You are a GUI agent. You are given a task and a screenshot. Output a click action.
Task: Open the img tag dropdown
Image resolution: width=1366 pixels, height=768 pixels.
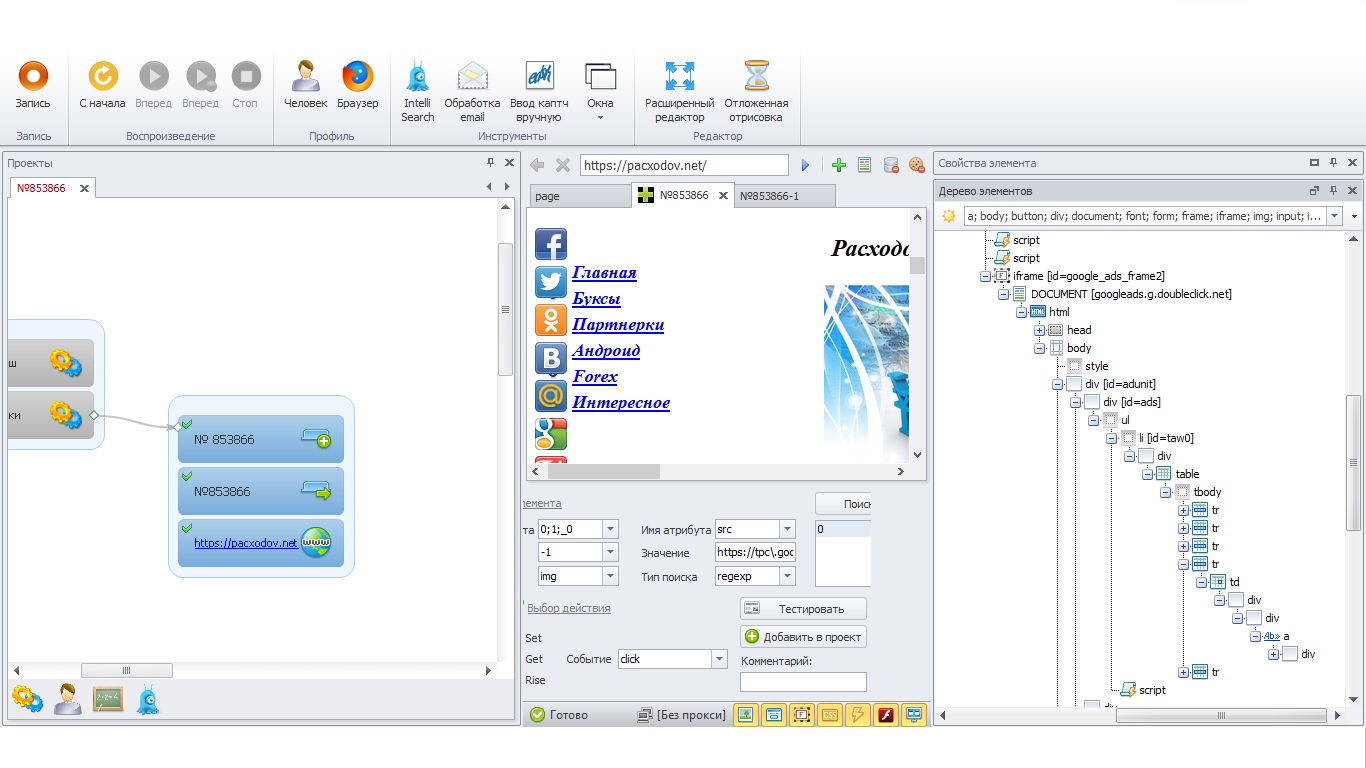pos(610,576)
